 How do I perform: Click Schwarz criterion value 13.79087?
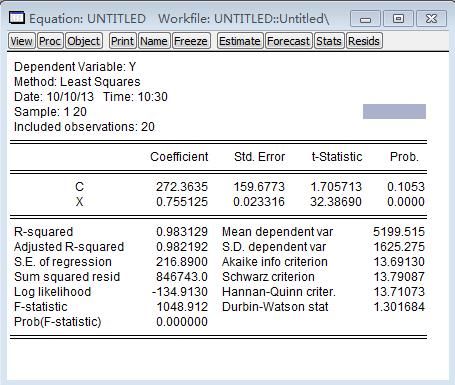coord(399,277)
